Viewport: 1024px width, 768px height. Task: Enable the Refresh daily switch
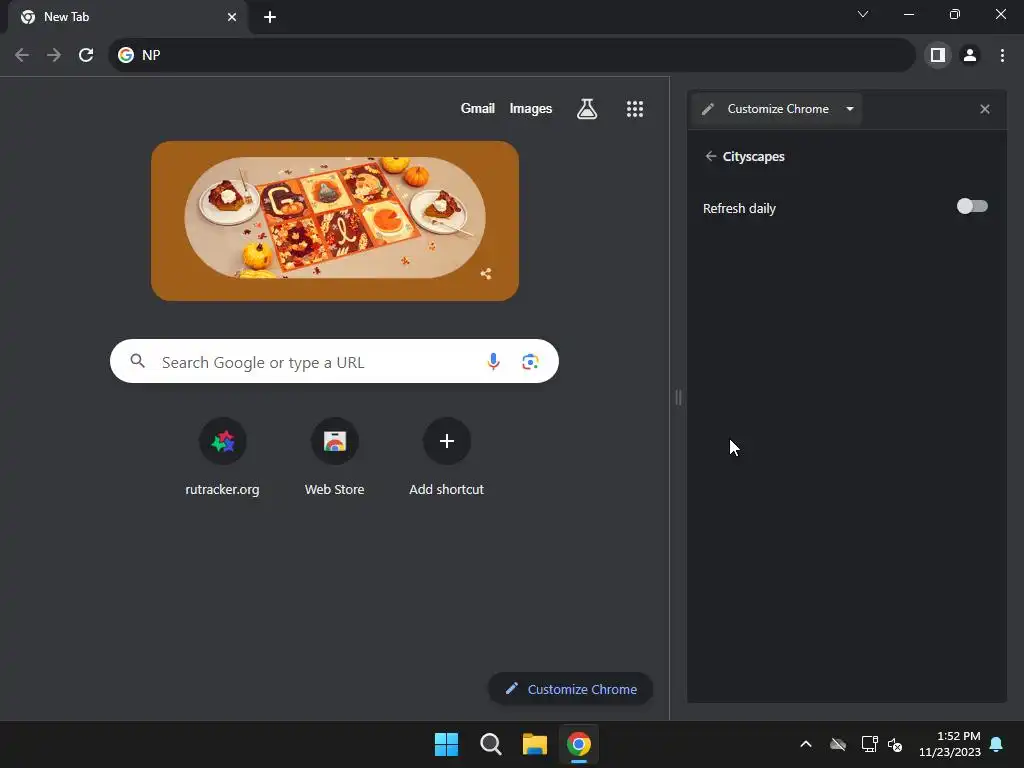click(x=972, y=206)
